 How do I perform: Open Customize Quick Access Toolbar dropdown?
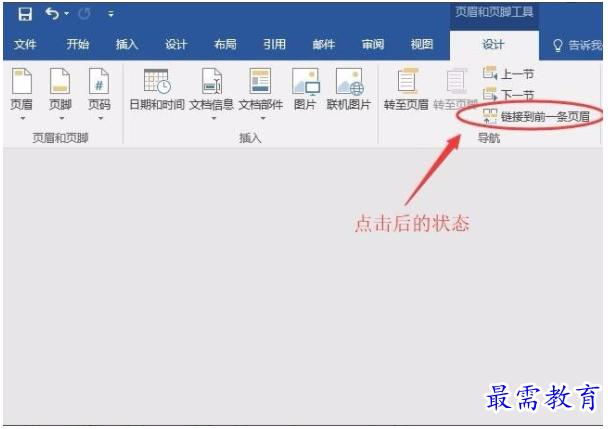pos(111,14)
